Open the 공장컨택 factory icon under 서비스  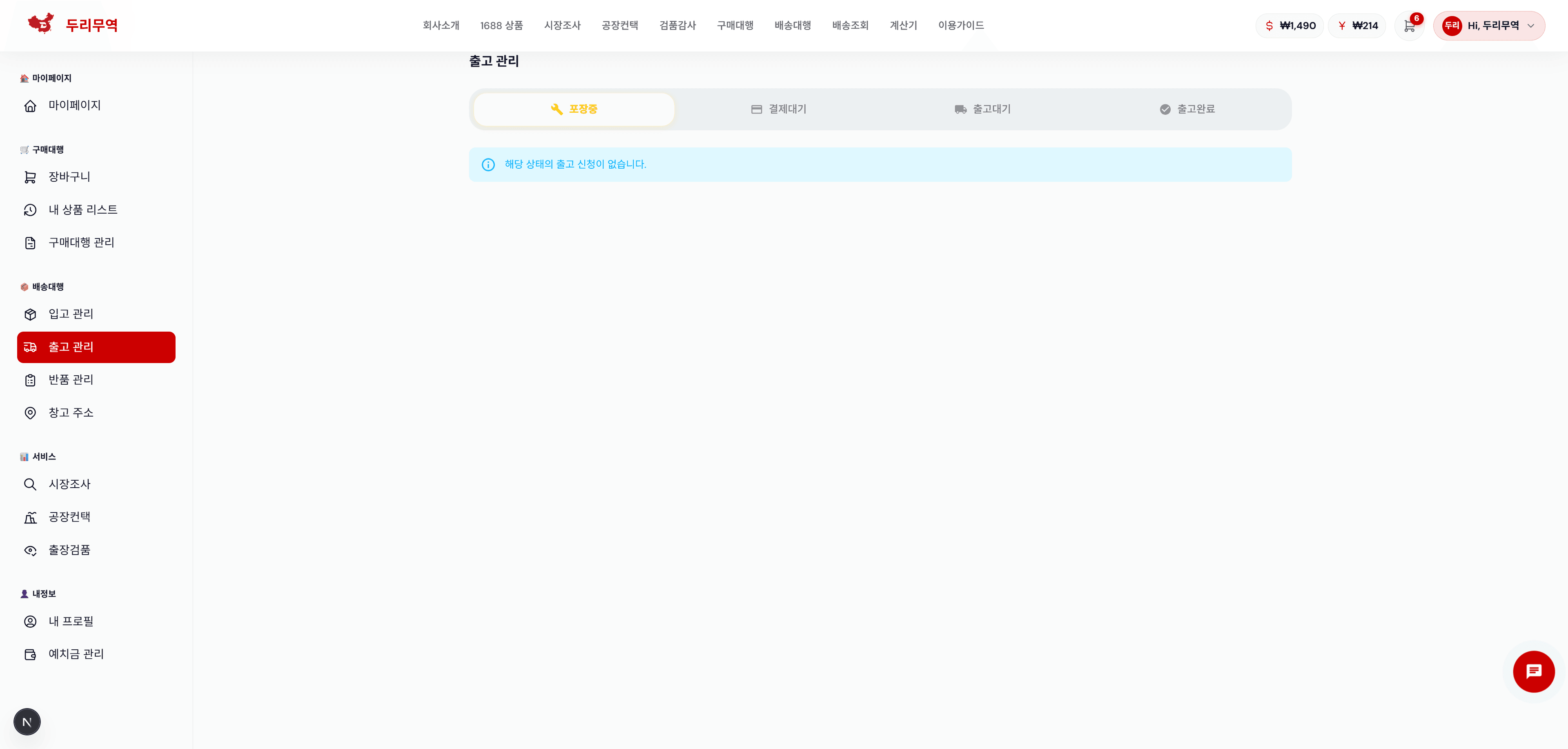click(x=31, y=517)
